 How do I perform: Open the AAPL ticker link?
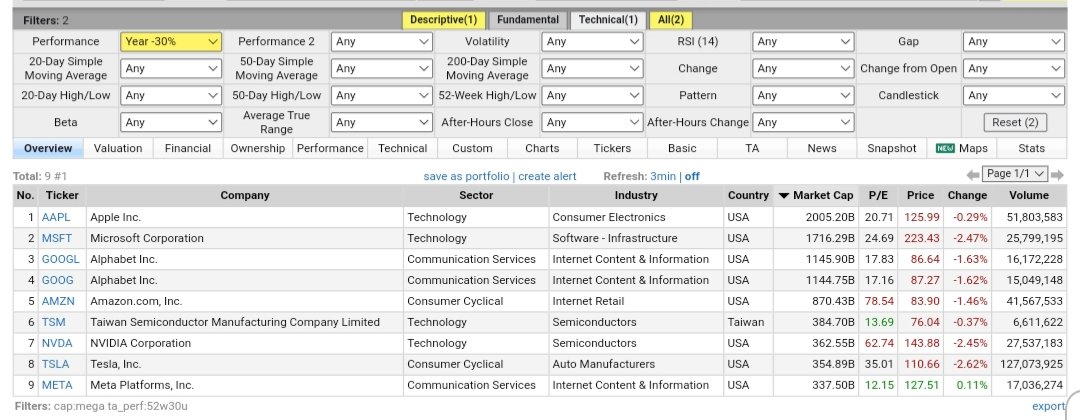tap(56, 217)
